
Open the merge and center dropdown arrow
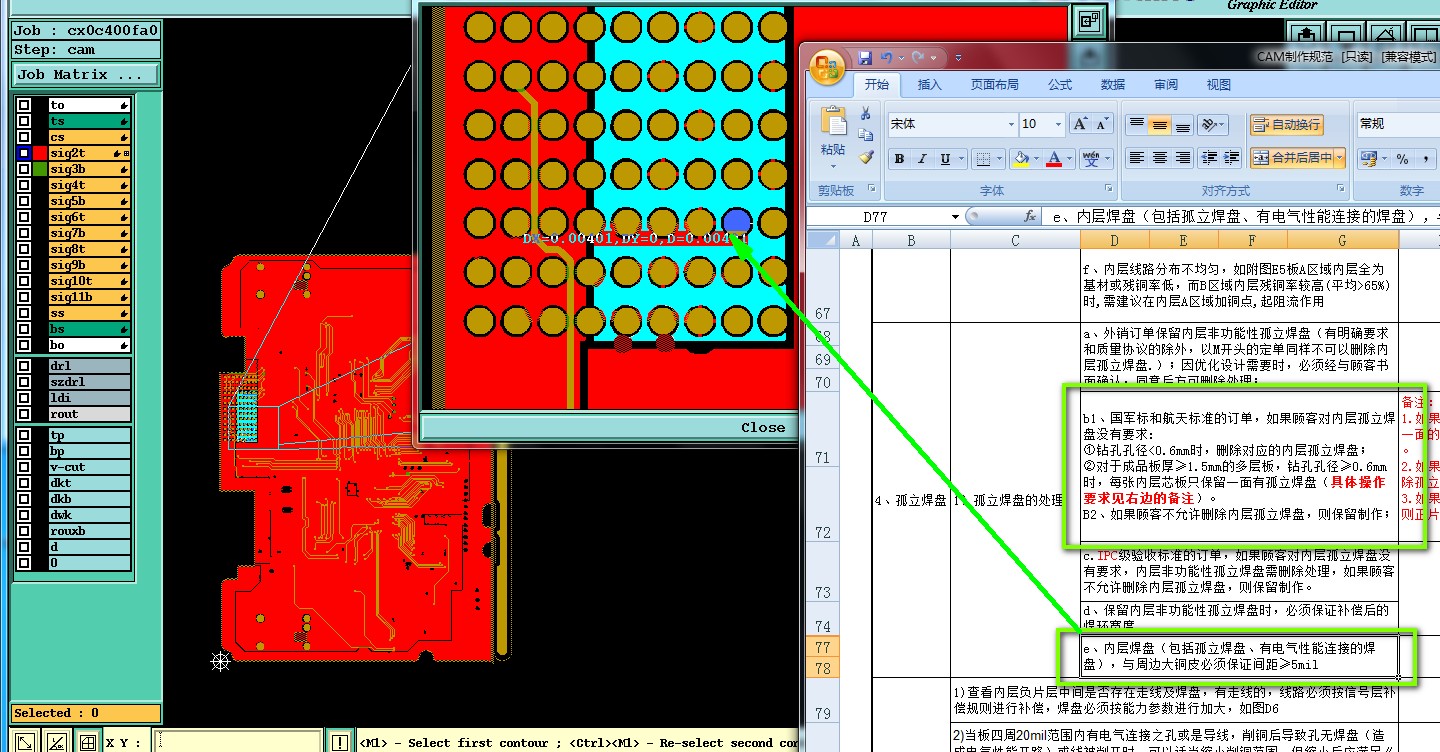[1338, 158]
